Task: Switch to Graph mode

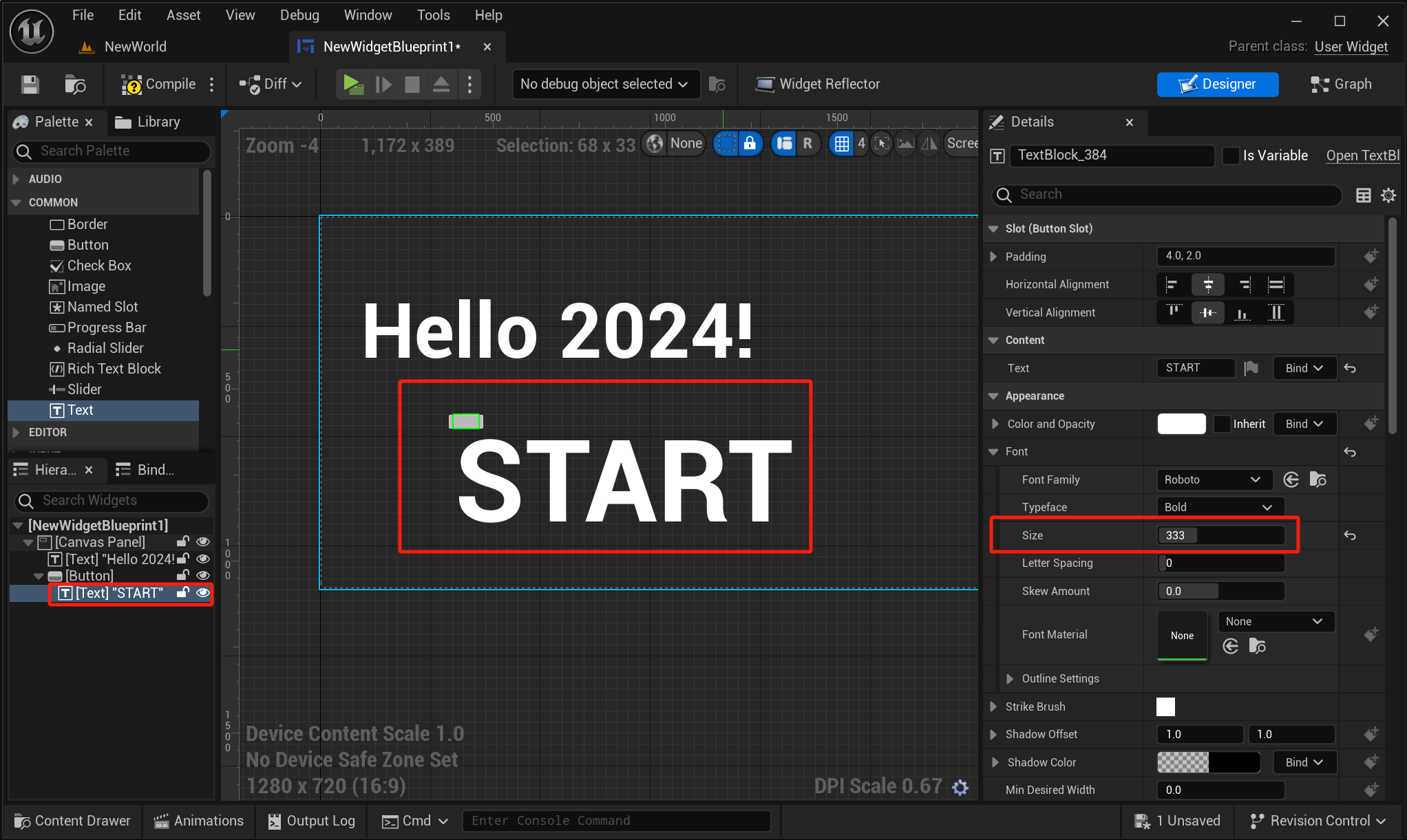Action: tap(1341, 84)
